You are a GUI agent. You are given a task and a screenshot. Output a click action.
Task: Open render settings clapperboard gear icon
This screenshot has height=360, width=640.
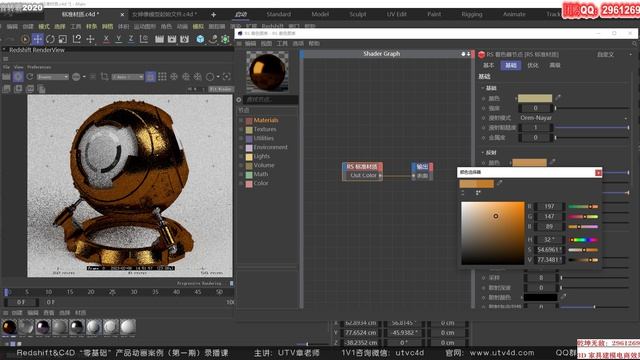[x=184, y=39]
